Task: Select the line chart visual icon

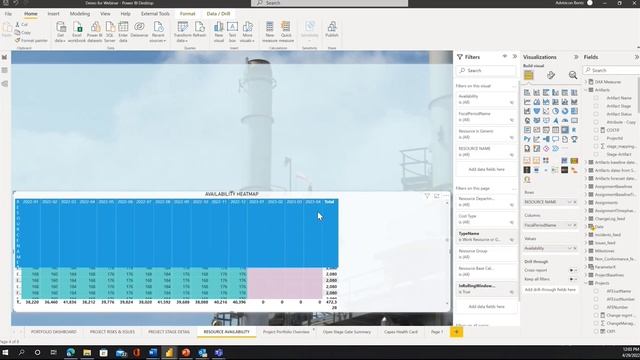Action: pyautogui.click(x=527, y=102)
